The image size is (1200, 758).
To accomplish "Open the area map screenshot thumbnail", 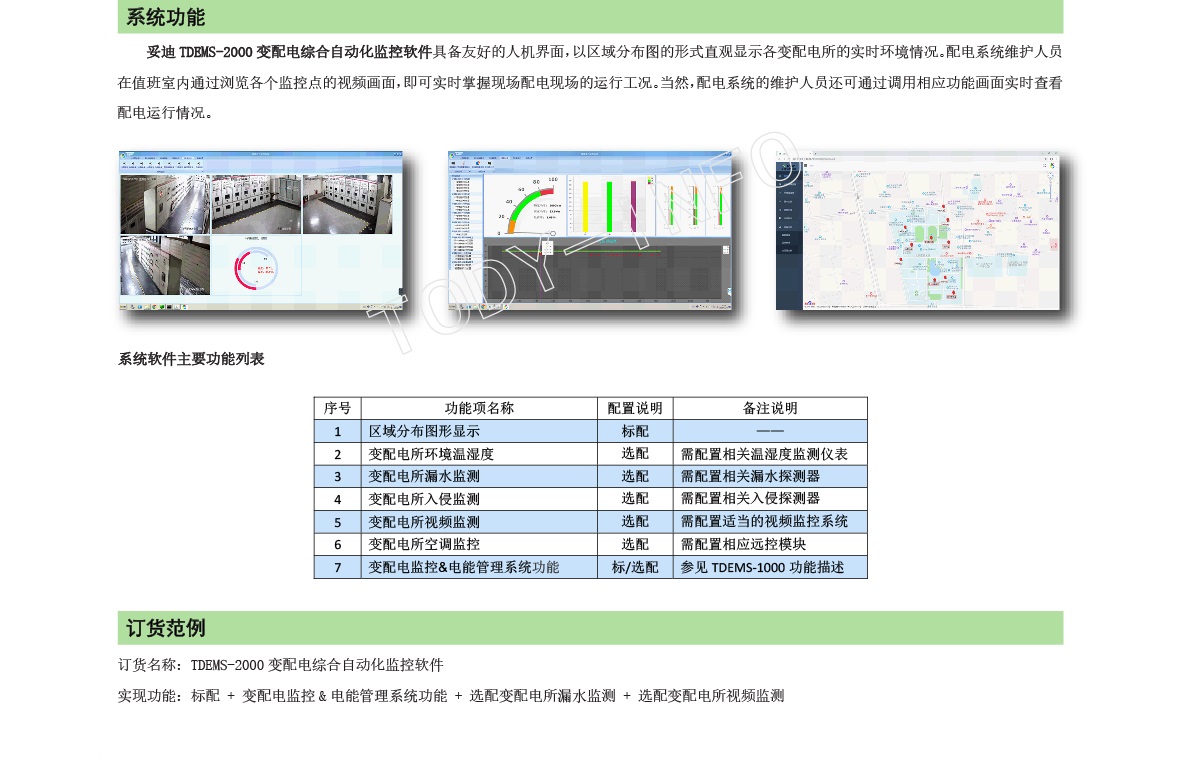I will pyautogui.click(x=918, y=231).
